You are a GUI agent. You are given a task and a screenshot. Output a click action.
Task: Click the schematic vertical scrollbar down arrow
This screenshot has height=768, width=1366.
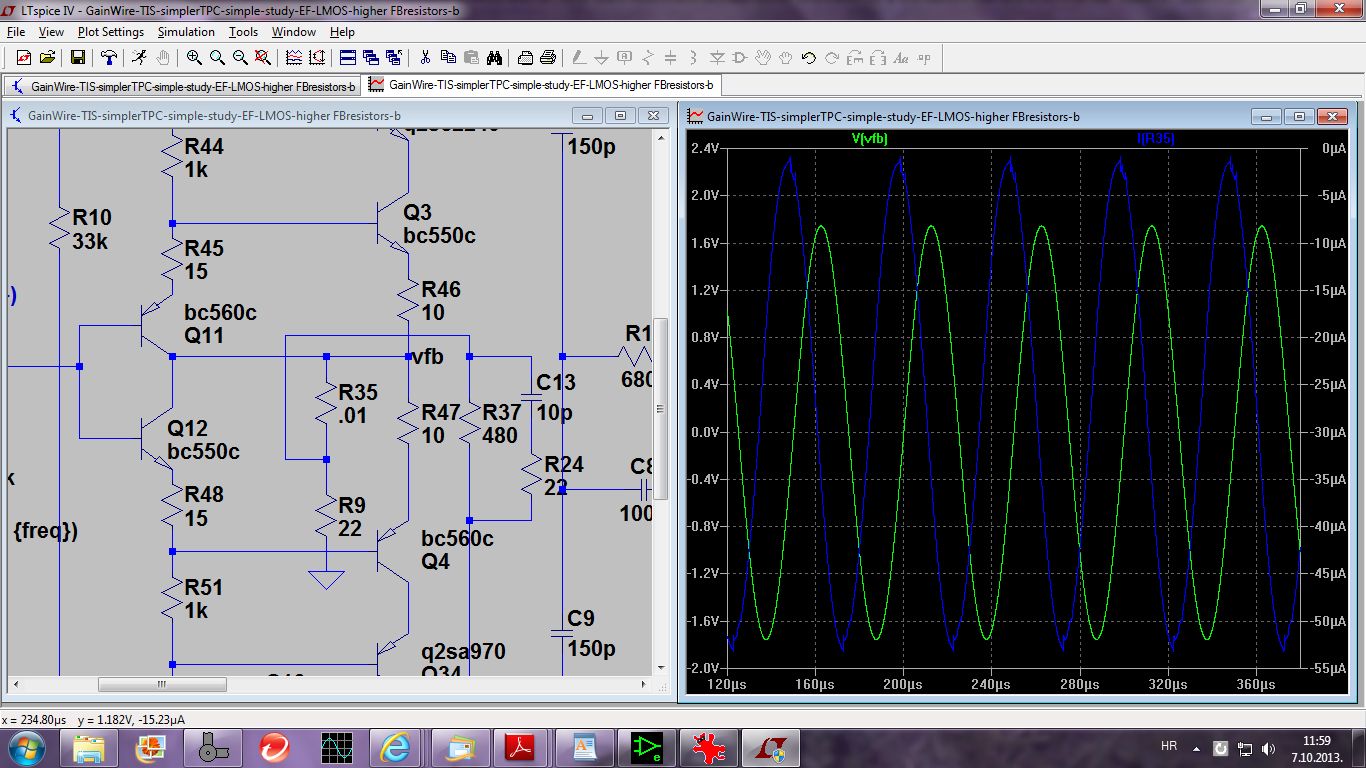[660, 668]
